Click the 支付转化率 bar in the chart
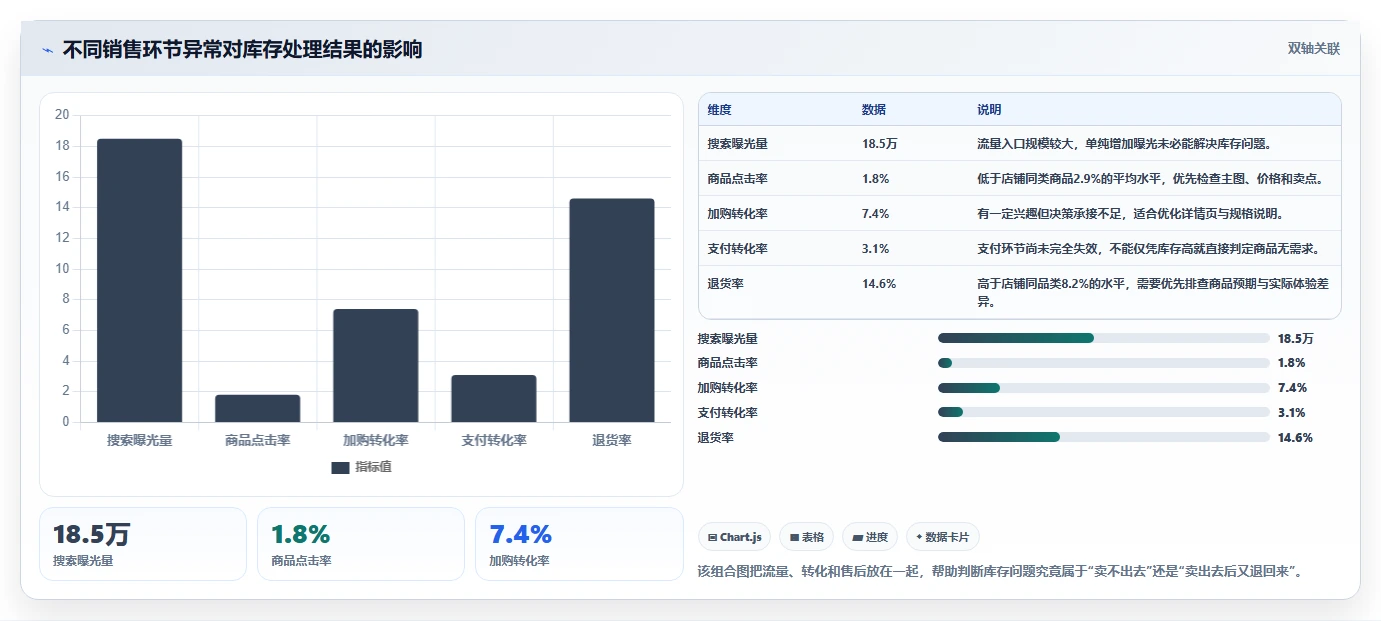This screenshot has height=621, width=1381. tap(494, 398)
